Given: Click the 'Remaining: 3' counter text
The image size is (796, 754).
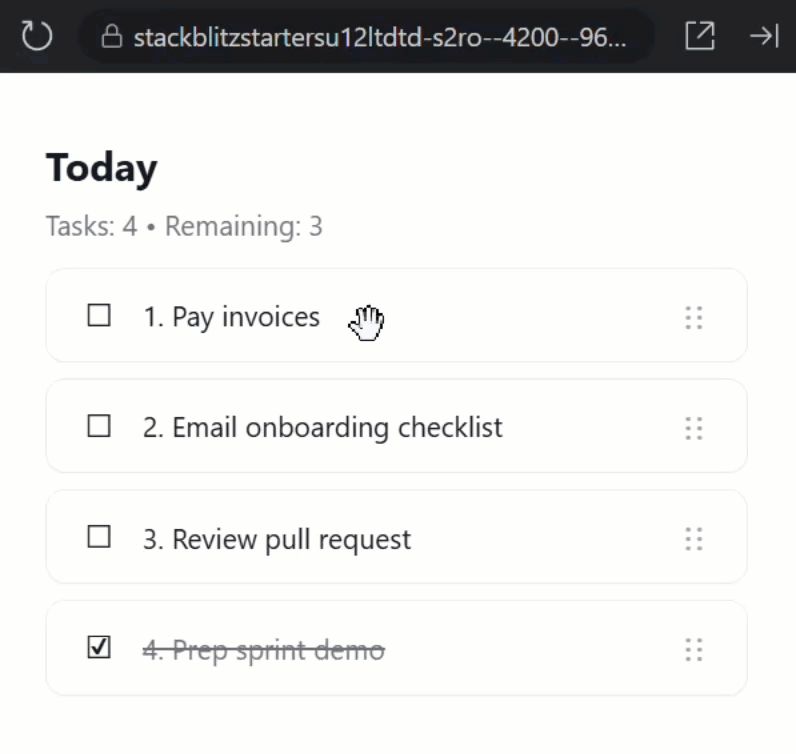Looking at the screenshot, I should (x=243, y=226).
